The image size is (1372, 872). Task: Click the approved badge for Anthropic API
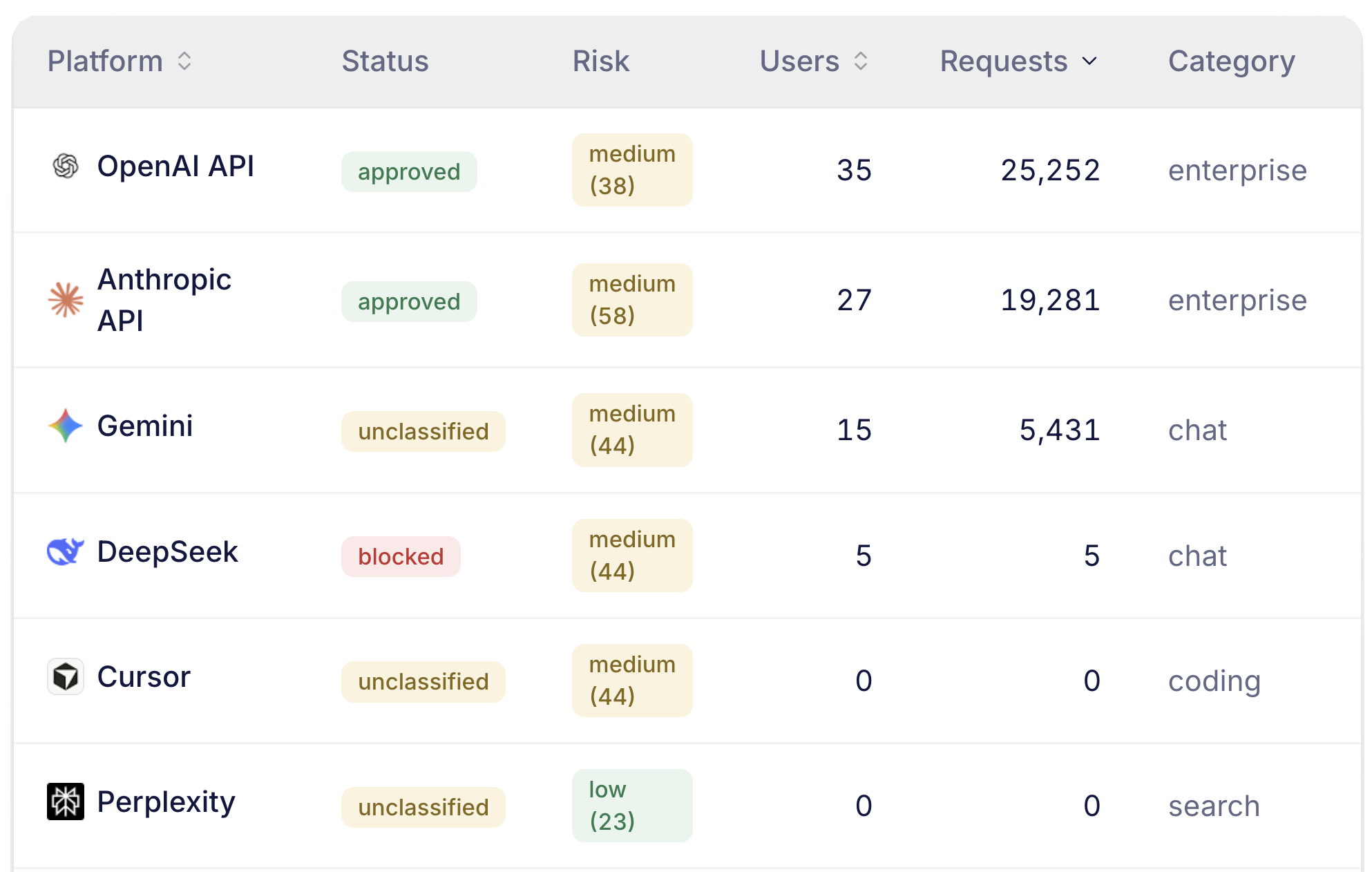pyautogui.click(x=409, y=301)
